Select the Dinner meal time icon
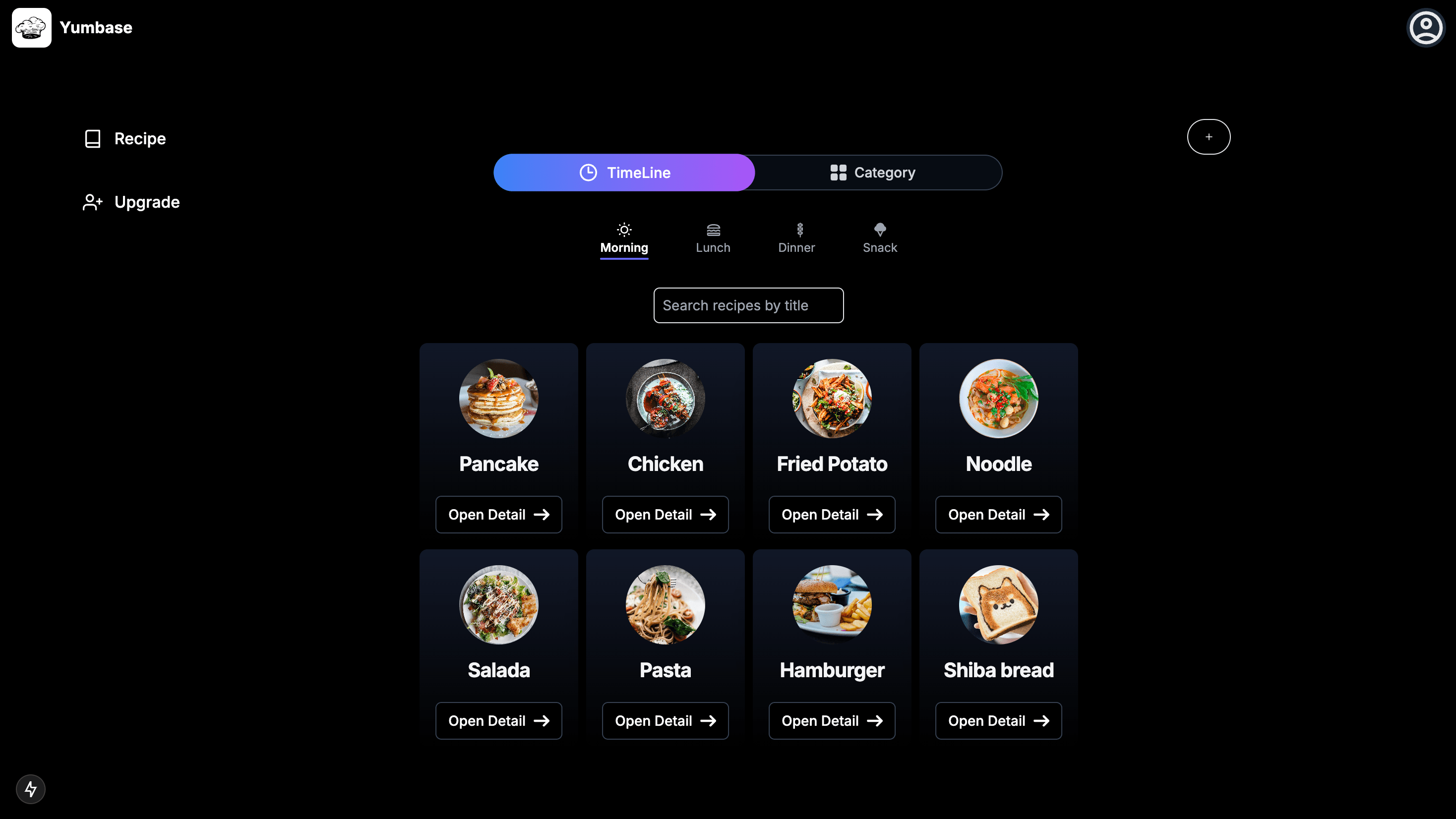The height and width of the screenshot is (819, 1456). tap(797, 230)
